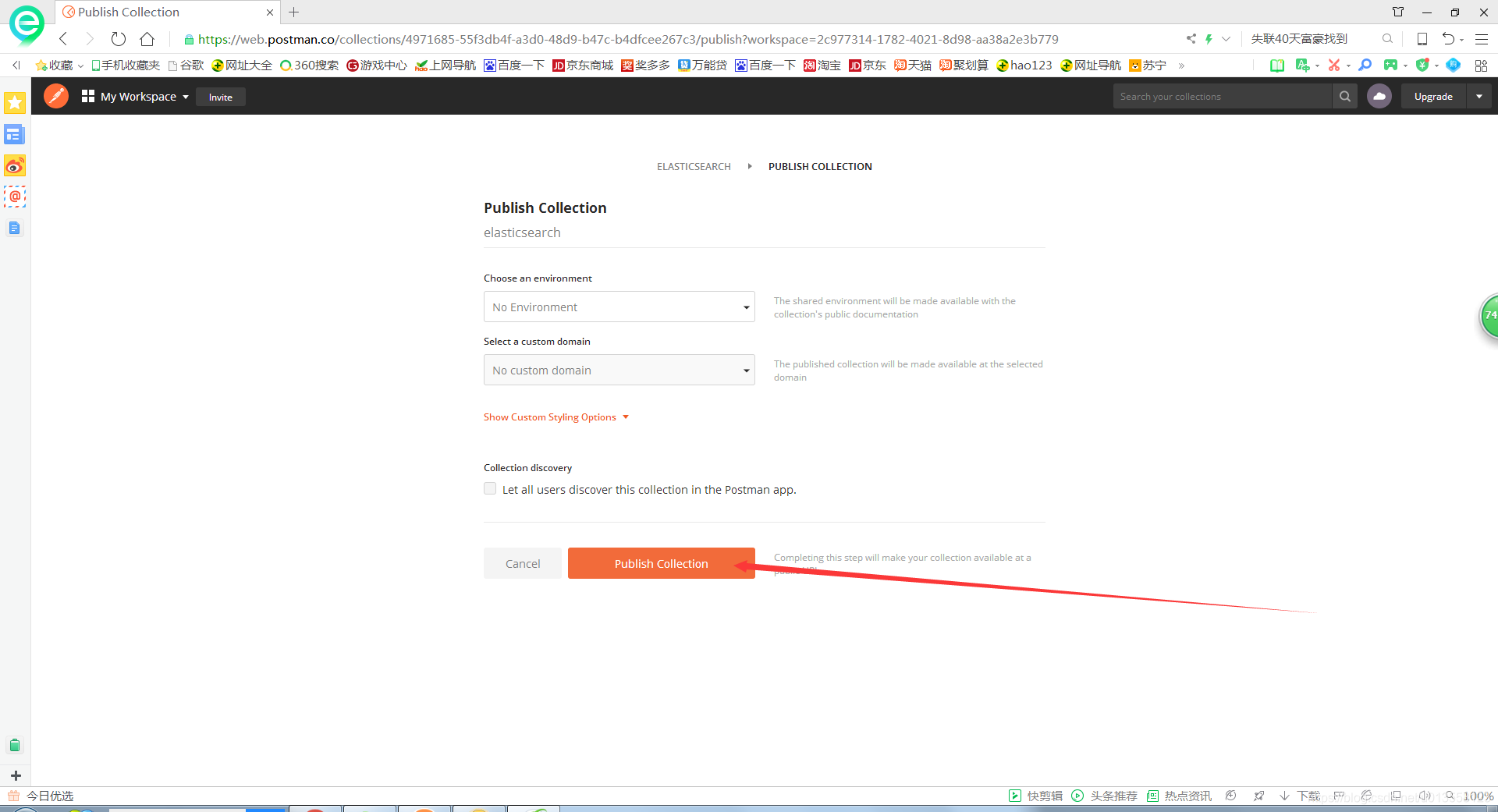Click the blue key password icon
The width and height of the screenshot is (1498, 812).
coord(1365,66)
